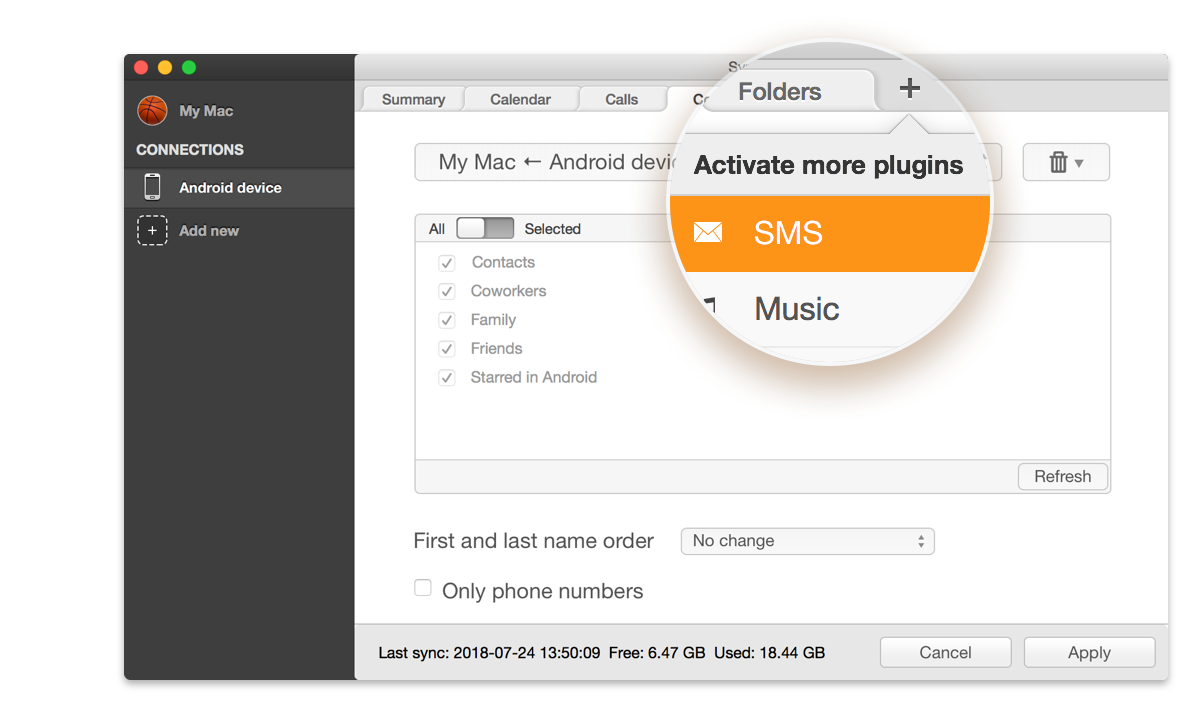Image resolution: width=1200 pixels, height=720 pixels.
Task: Click the plus icon to add plugins
Action: click(x=909, y=89)
